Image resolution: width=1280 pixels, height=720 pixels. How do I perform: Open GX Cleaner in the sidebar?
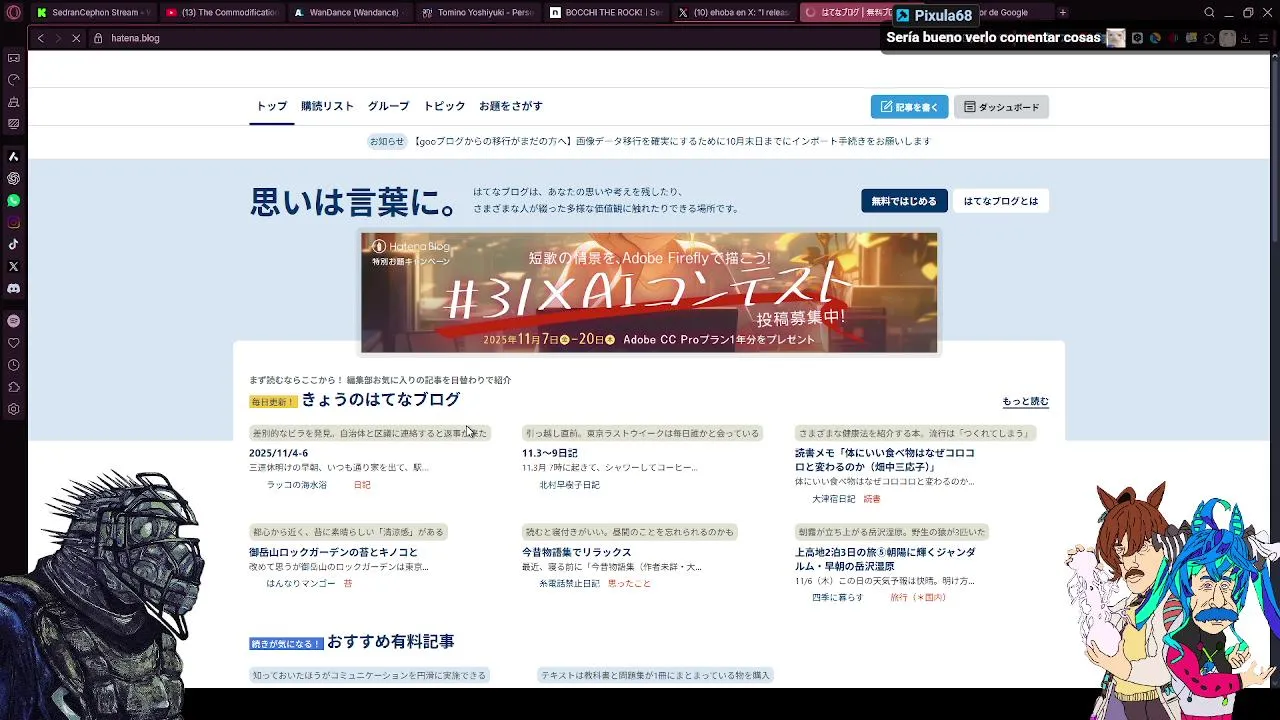(13, 102)
